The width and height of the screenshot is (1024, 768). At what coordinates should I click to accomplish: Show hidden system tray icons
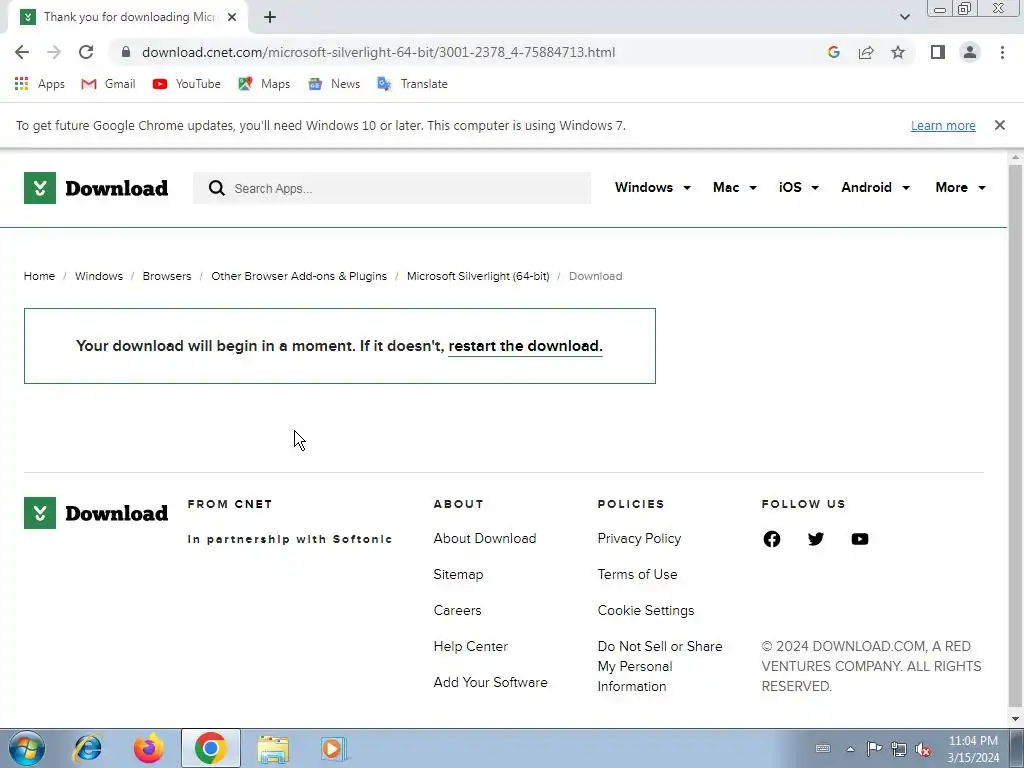pos(850,749)
